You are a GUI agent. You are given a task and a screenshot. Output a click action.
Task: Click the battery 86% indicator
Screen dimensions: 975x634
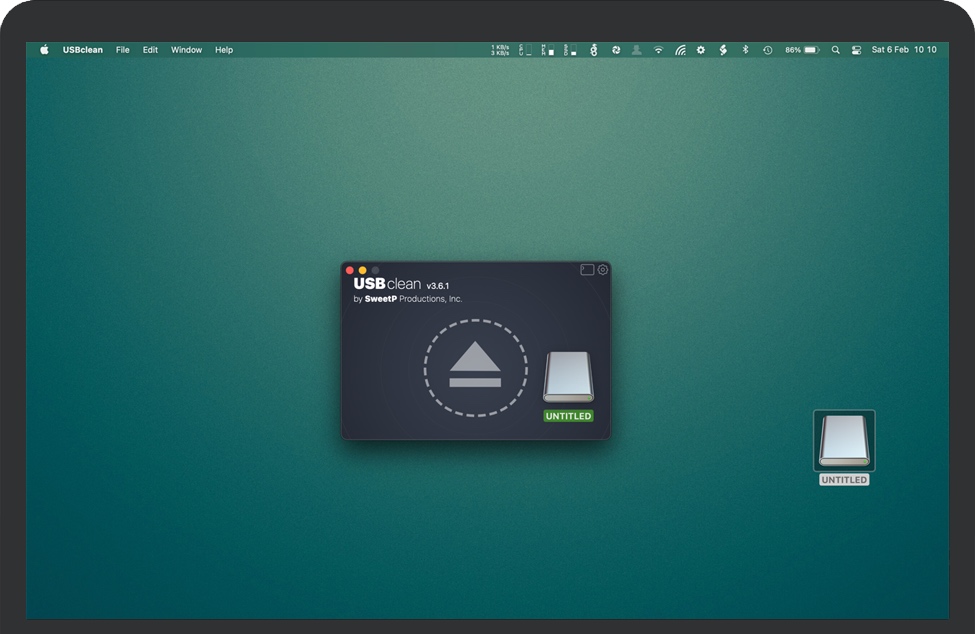[802, 50]
